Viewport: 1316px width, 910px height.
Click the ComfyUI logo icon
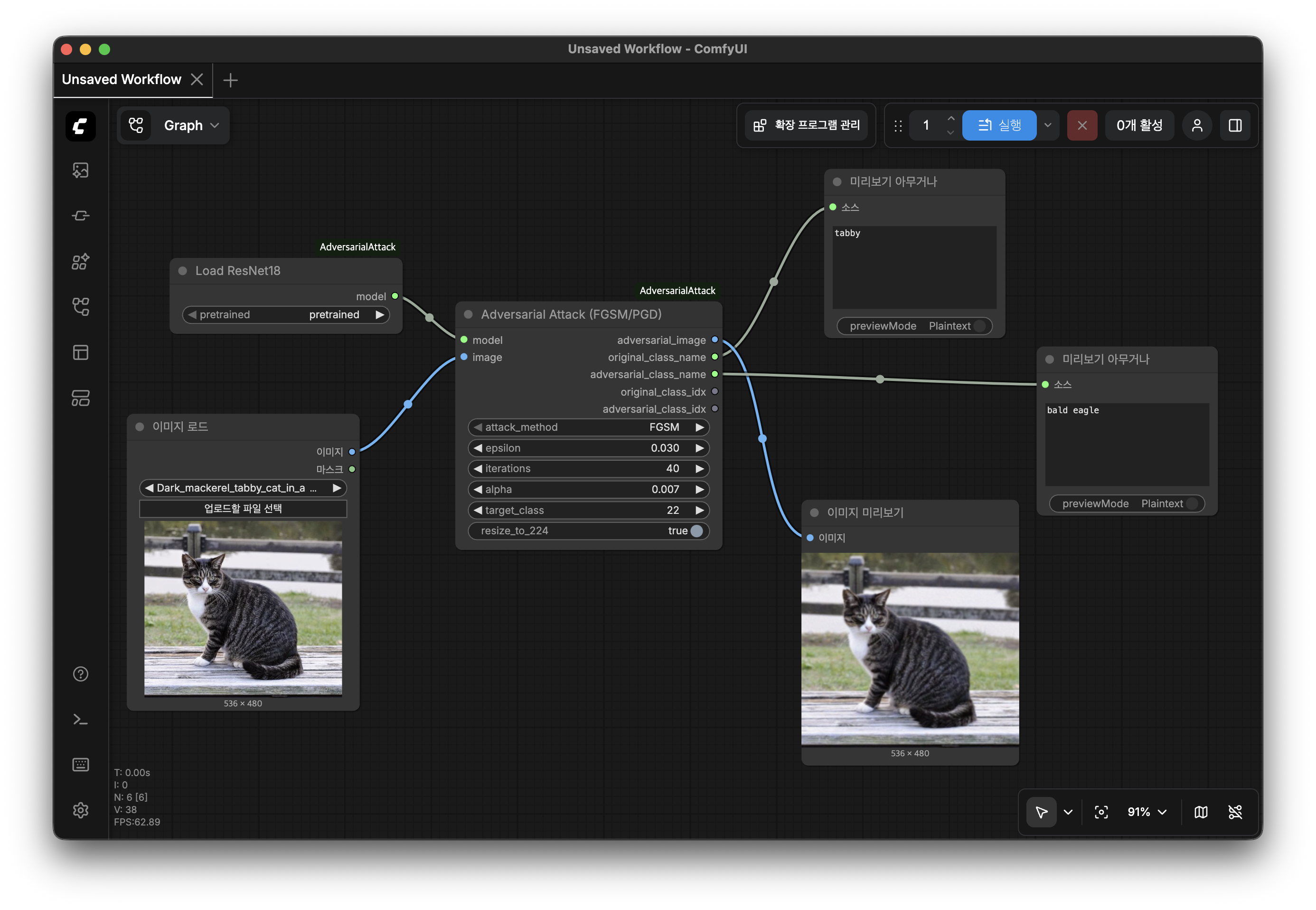tap(80, 125)
